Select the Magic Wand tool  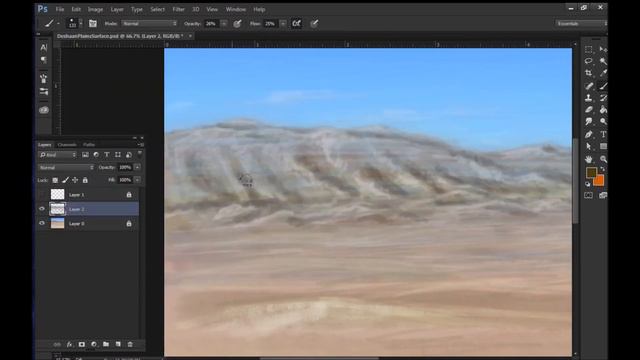pos(603,61)
